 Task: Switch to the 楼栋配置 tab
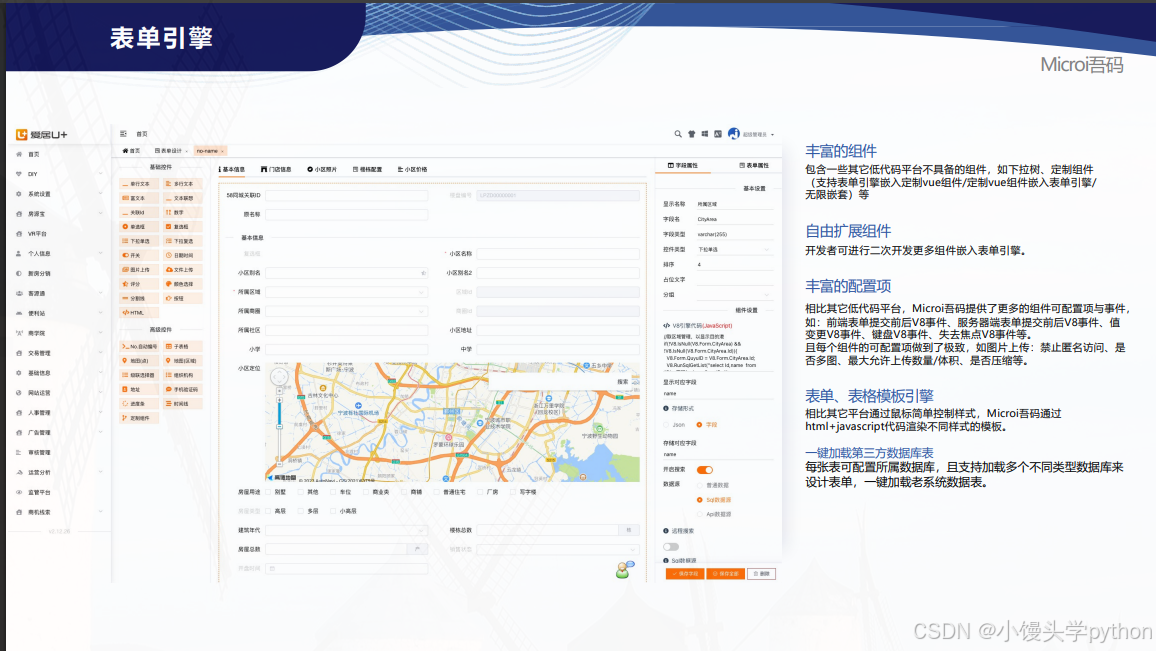click(x=367, y=170)
